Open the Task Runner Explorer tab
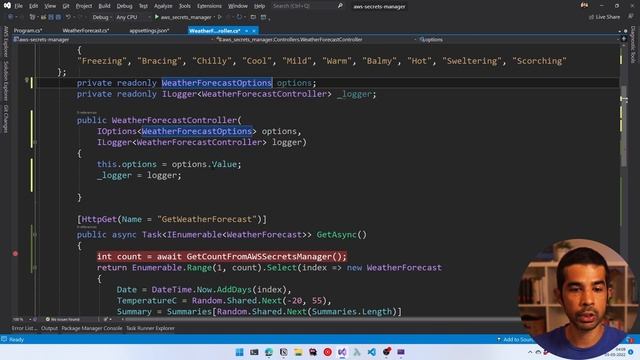 click(x=150, y=328)
